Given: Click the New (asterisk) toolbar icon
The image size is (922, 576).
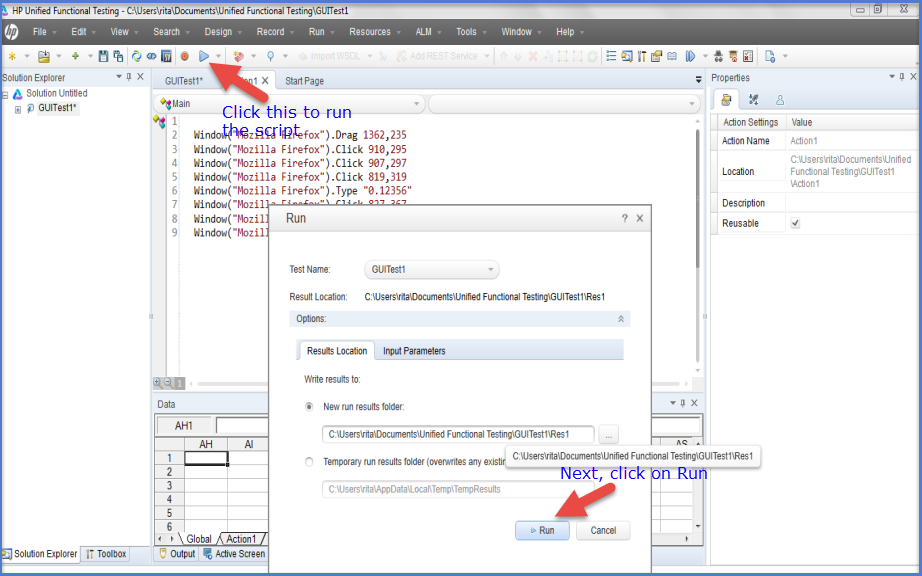Looking at the screenshot, I should coord(12,56).
